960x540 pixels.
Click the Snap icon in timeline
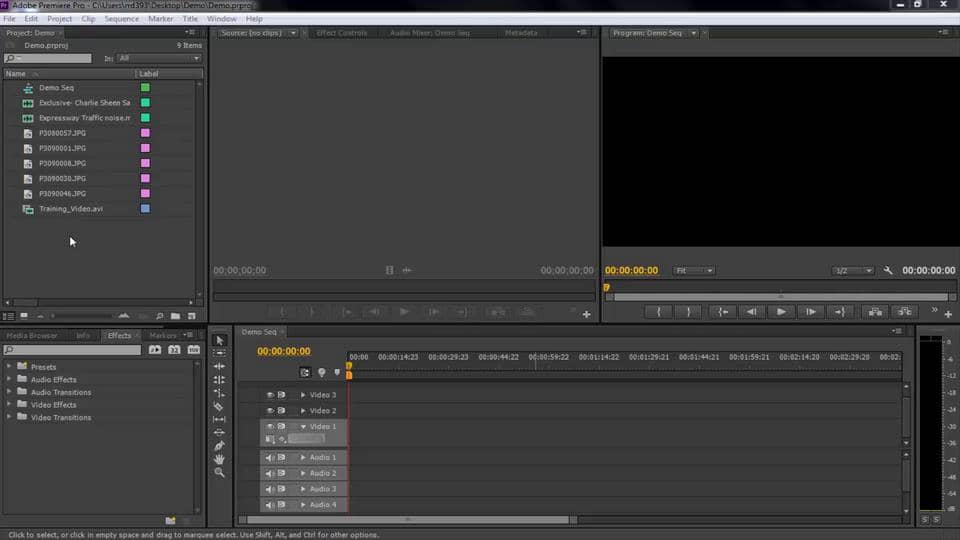coord(305,372)
